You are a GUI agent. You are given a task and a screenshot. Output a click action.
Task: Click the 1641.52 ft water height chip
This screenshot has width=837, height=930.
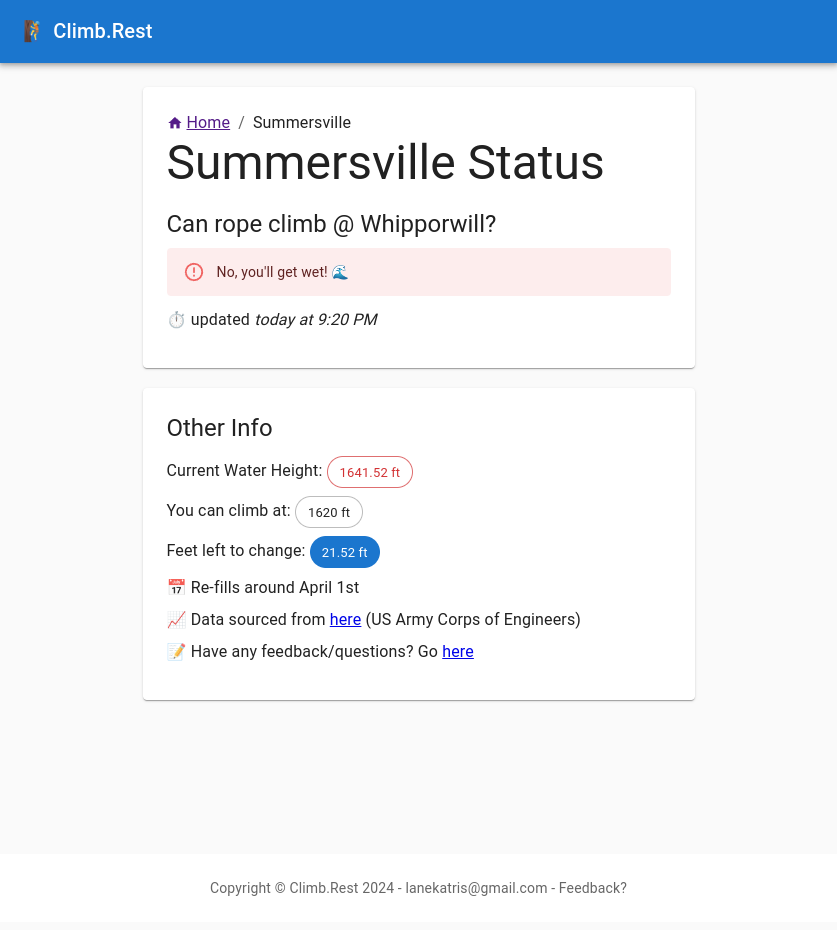click(370, 472)
